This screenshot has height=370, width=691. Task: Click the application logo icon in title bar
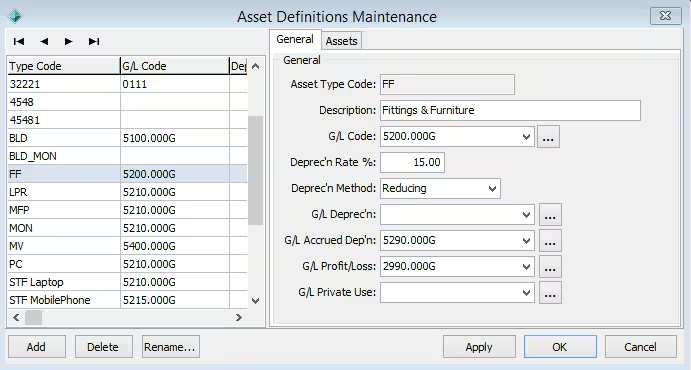(15, 16)
